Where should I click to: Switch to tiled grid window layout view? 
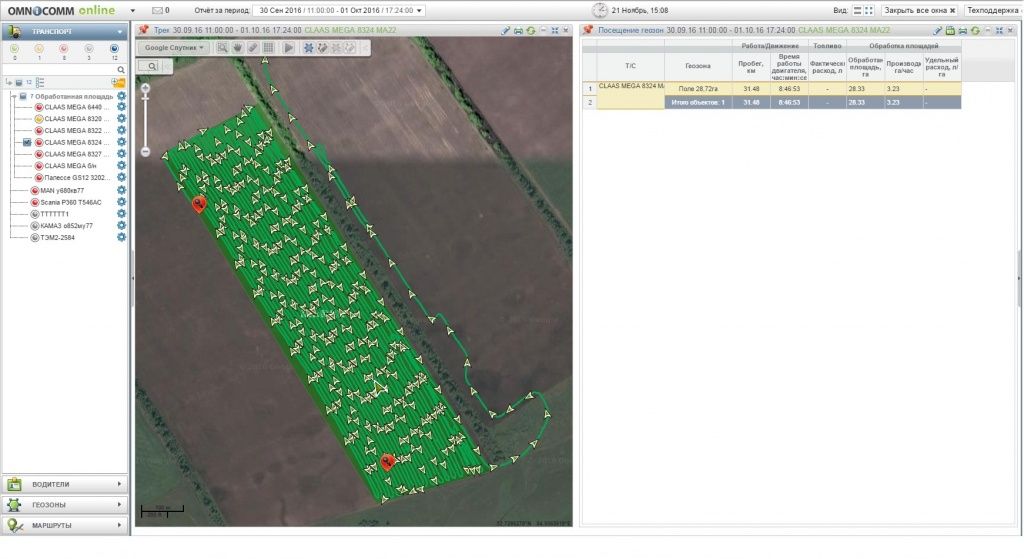(869, 10)
